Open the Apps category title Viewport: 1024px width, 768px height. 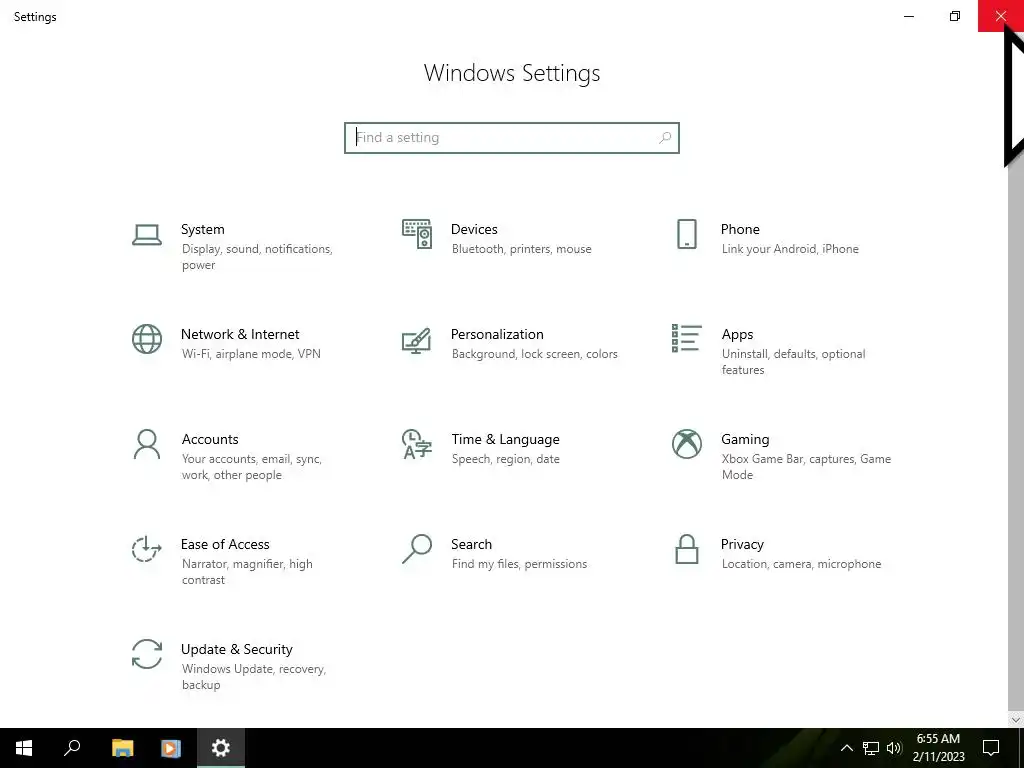click(737, 334)
